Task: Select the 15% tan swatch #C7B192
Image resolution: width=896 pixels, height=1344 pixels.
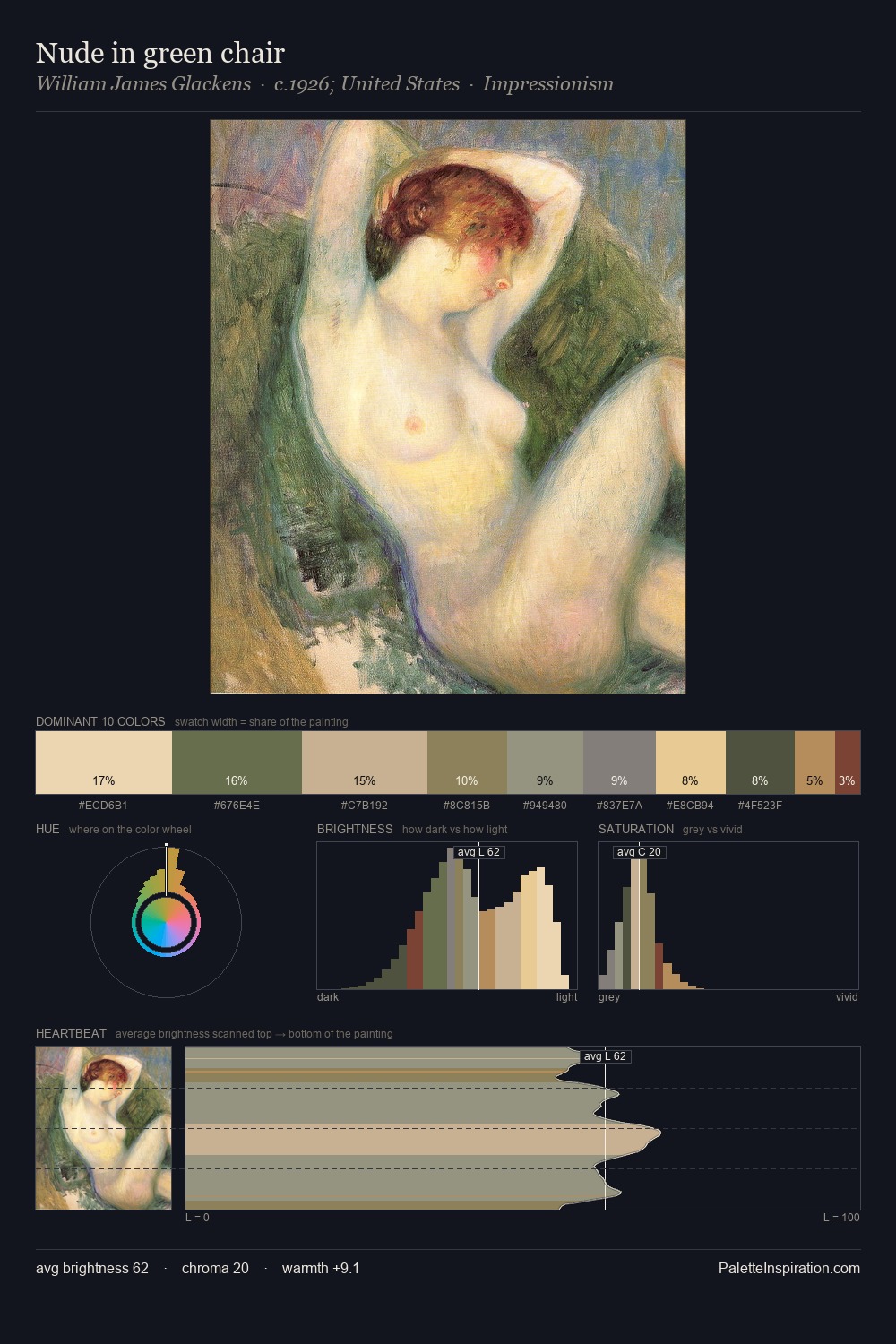Action: [x=365, y=762]
